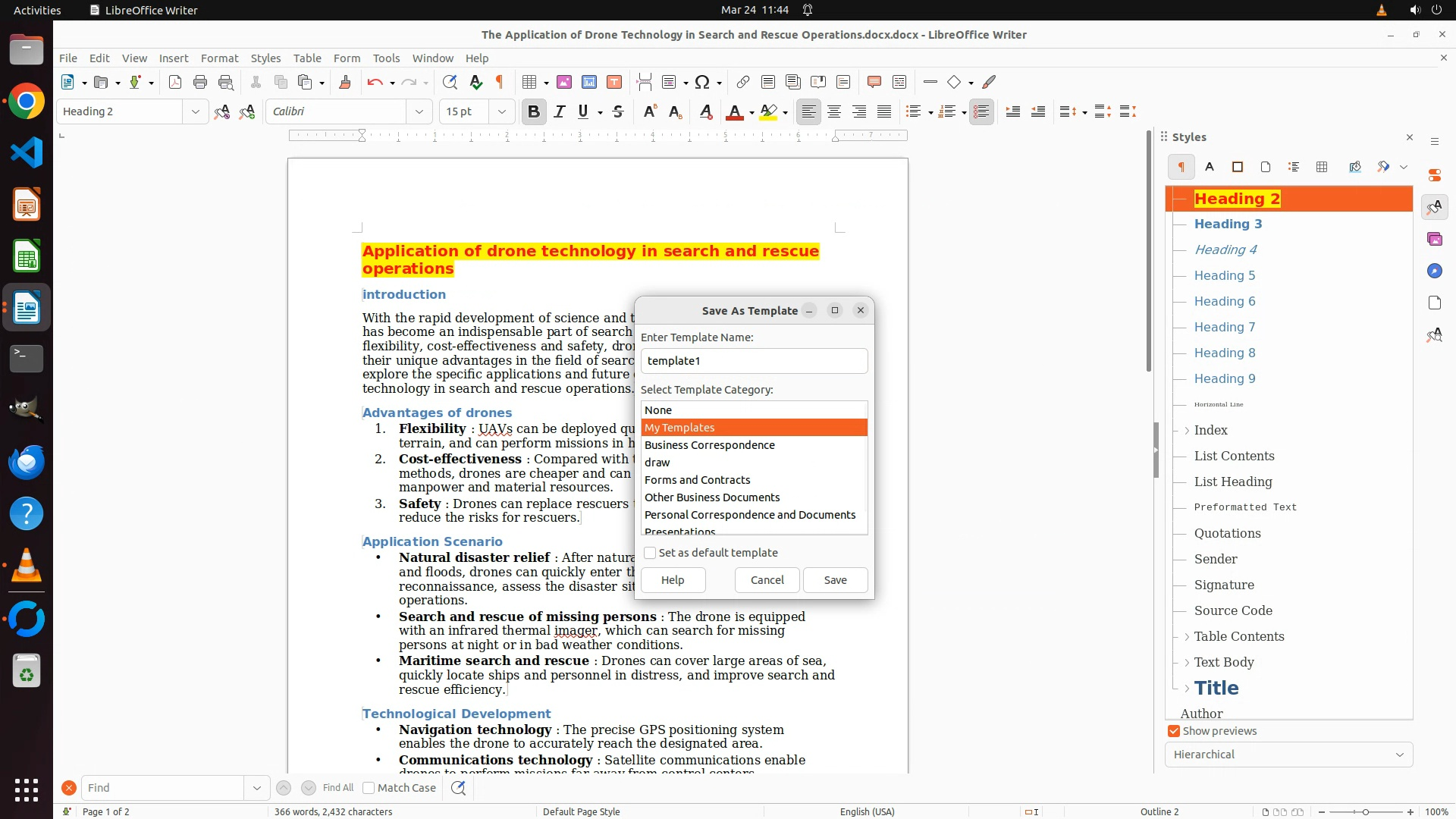The height and width of the screenshot is (819, 1456).
Task: Expand the Table Contents style group
Action: click(1187, 637)
